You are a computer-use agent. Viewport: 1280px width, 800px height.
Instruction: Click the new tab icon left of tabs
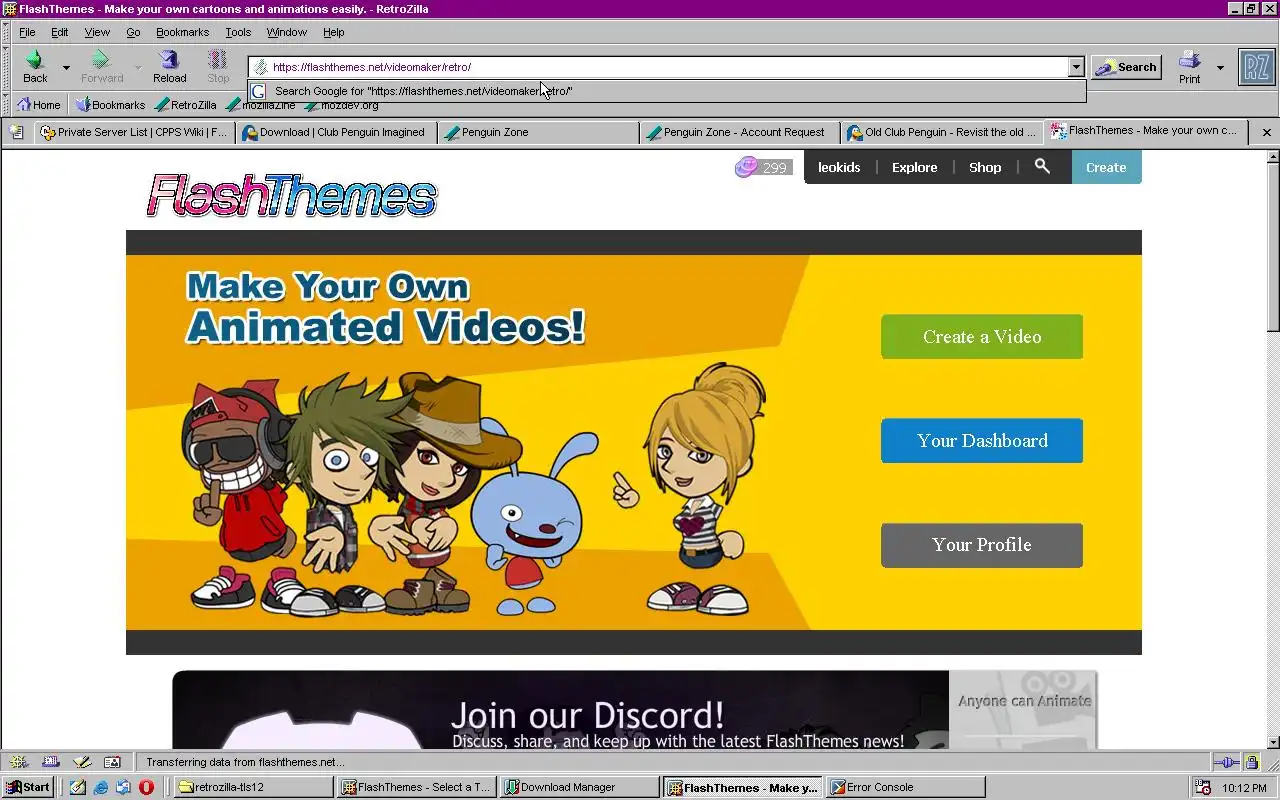(x=16, y=132)
